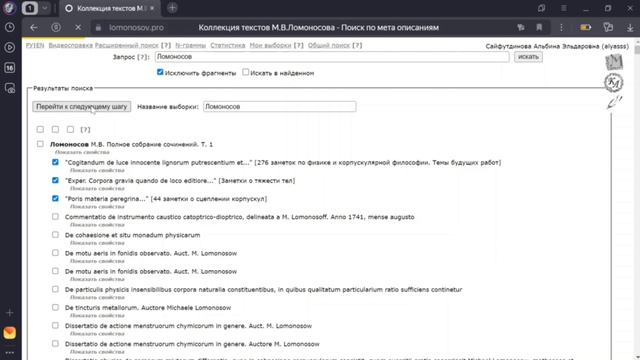Expand properties under De cohaesione et situ monadum

click(97, 243)
